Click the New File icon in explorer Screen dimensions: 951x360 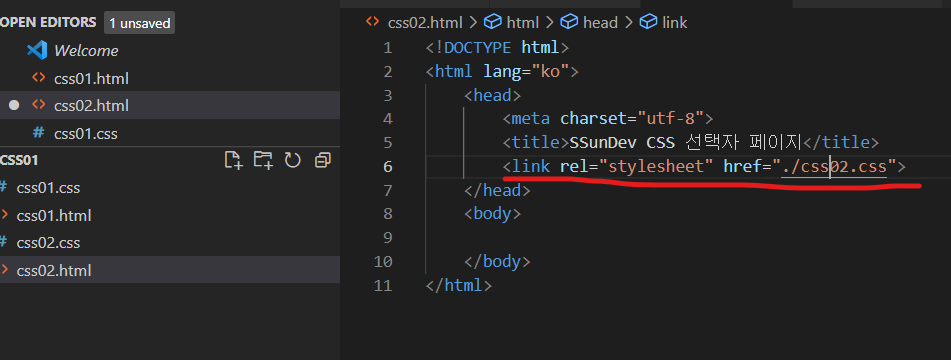(x=234, y=160)
